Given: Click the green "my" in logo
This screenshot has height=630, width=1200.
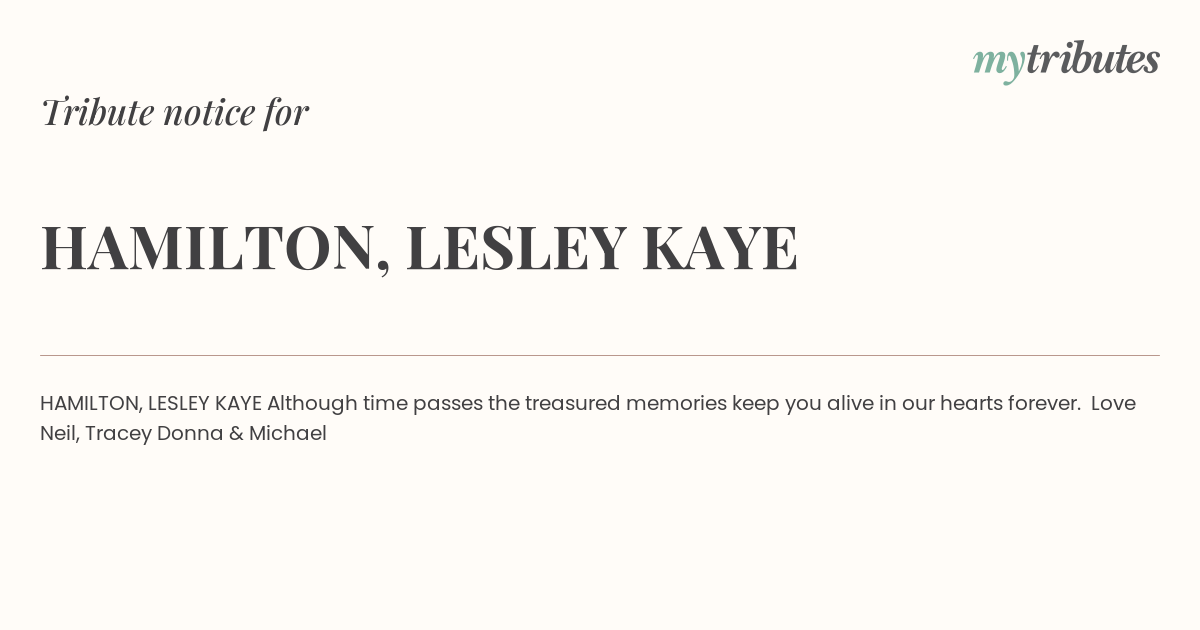Looking at the screenshot, I should click(x=998, y=64).
